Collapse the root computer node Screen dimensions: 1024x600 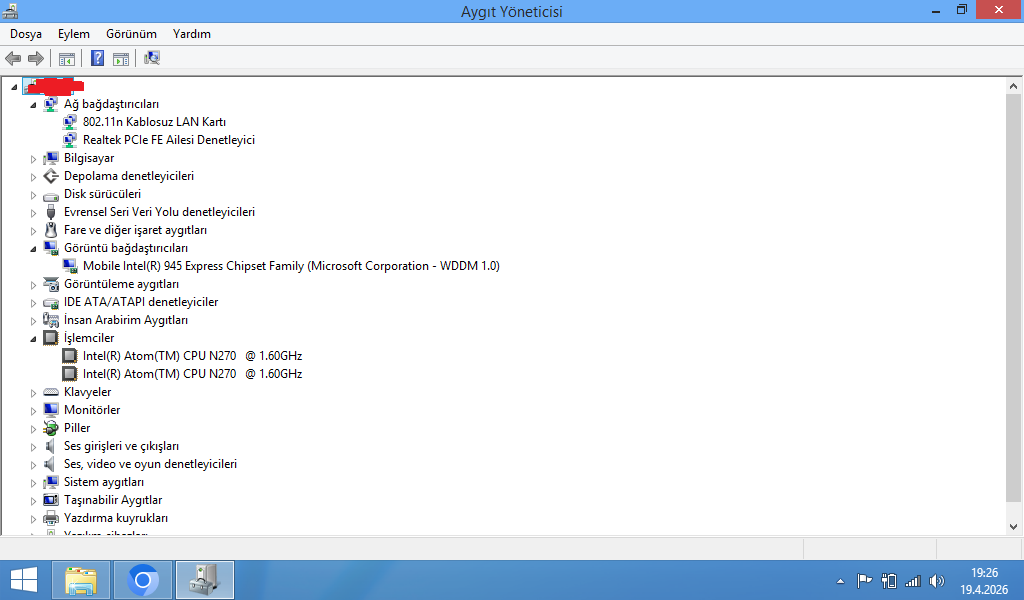(14, 87)
